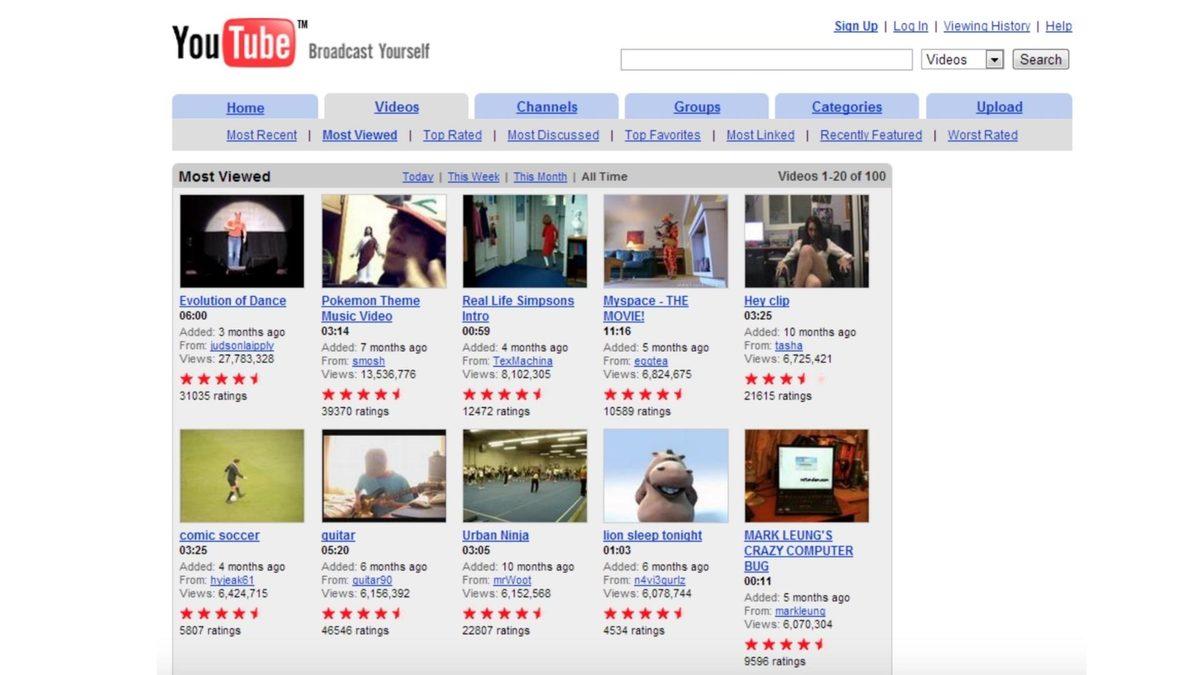Open the Upload tab
The width and height of the screenshot is (1200, 675).
click(998, 106)
